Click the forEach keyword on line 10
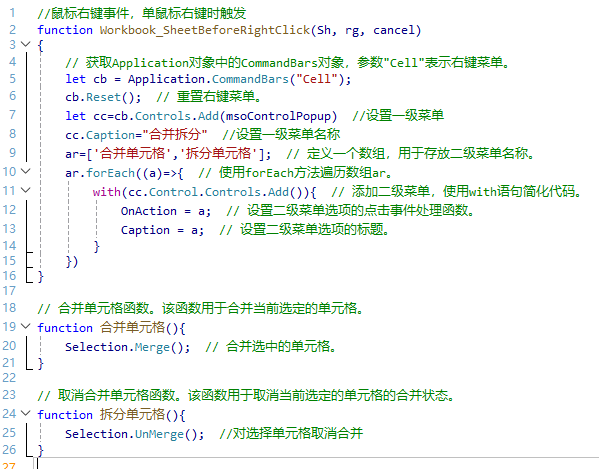Viewport: 599px width, 469px height. (x=110, y=173)
